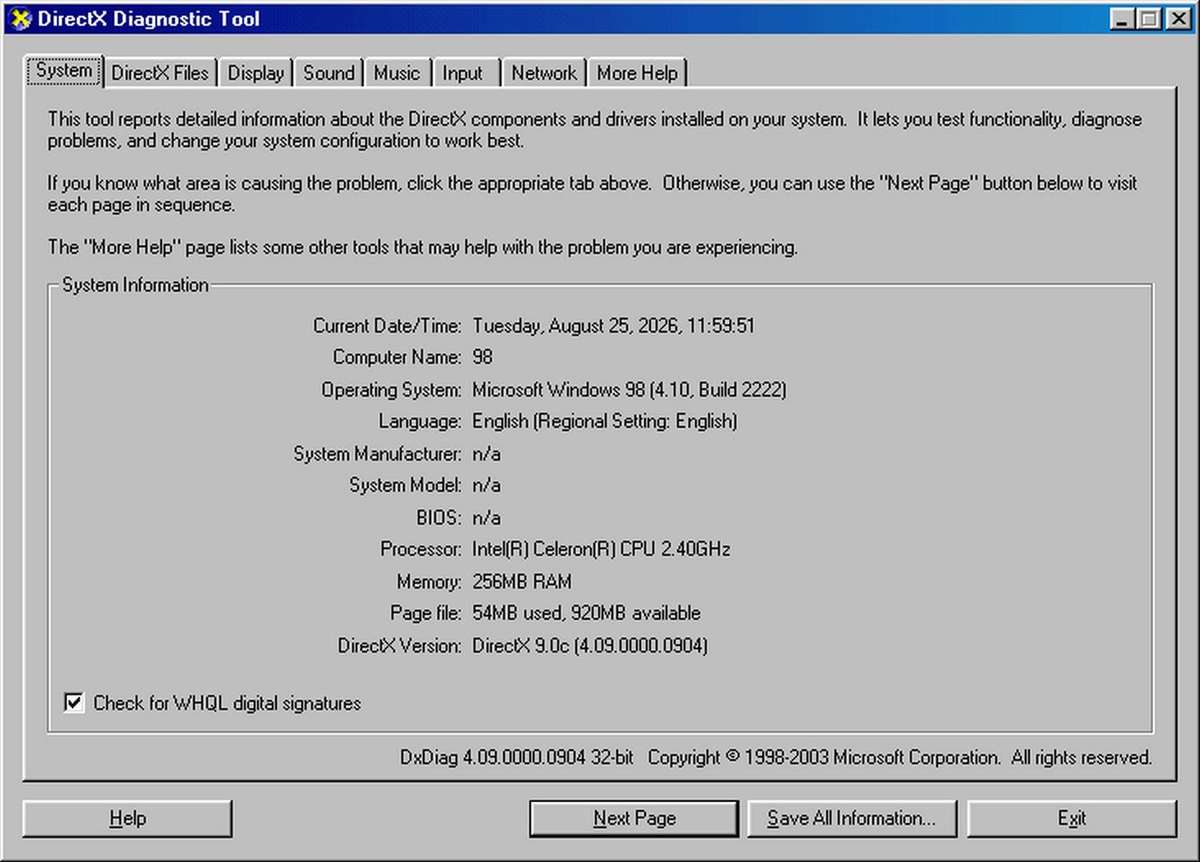Click the 'DirectX Diagnostic Tool' title text
Screen dimensions: 1200x862
pos(149,19)
